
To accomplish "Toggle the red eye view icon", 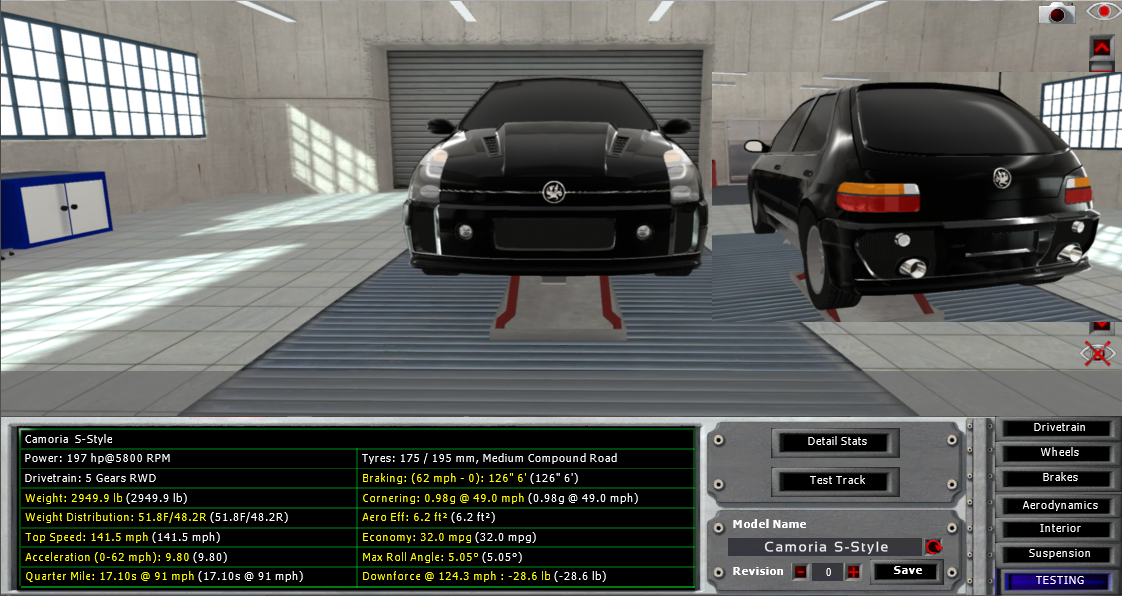I will 1103,13.
